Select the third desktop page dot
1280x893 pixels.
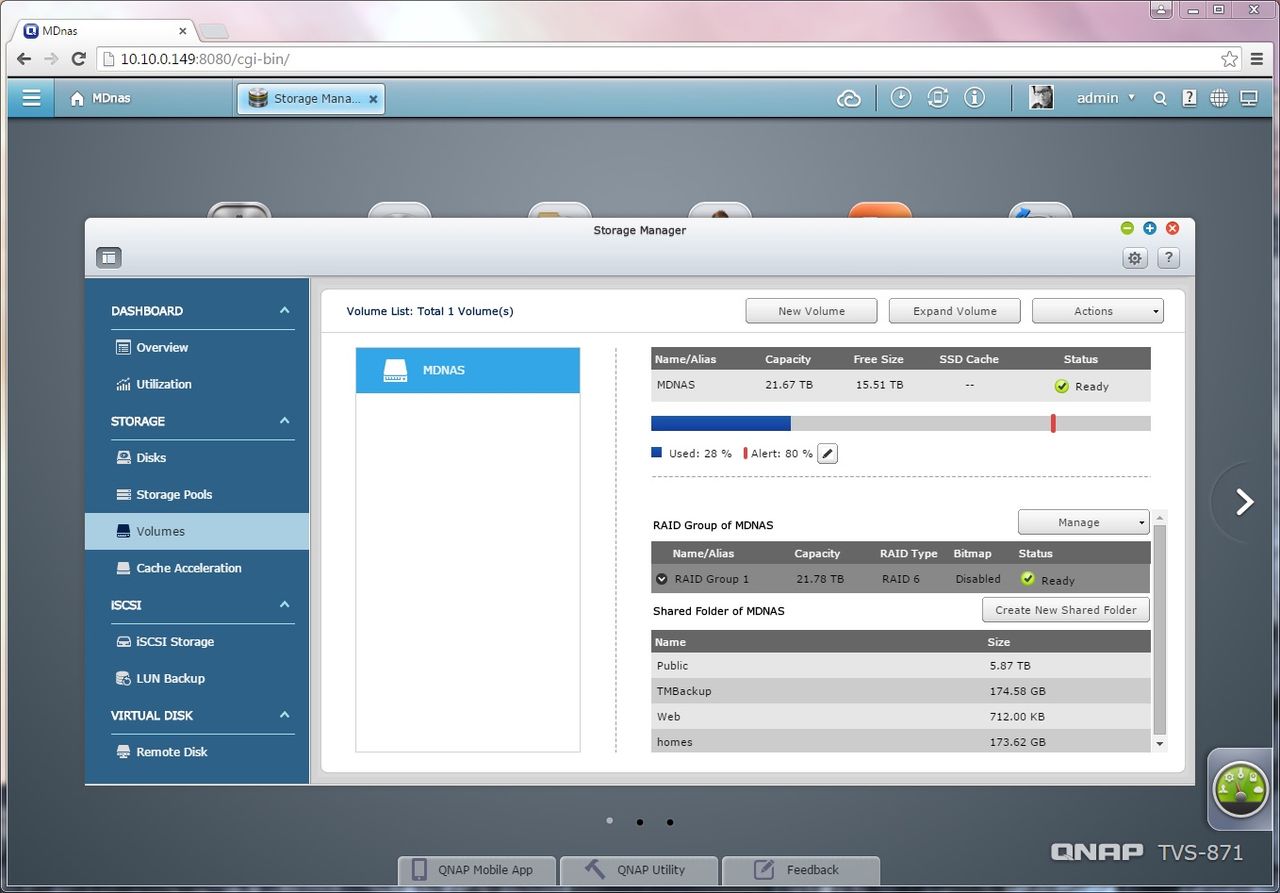[x=669, y=822]
